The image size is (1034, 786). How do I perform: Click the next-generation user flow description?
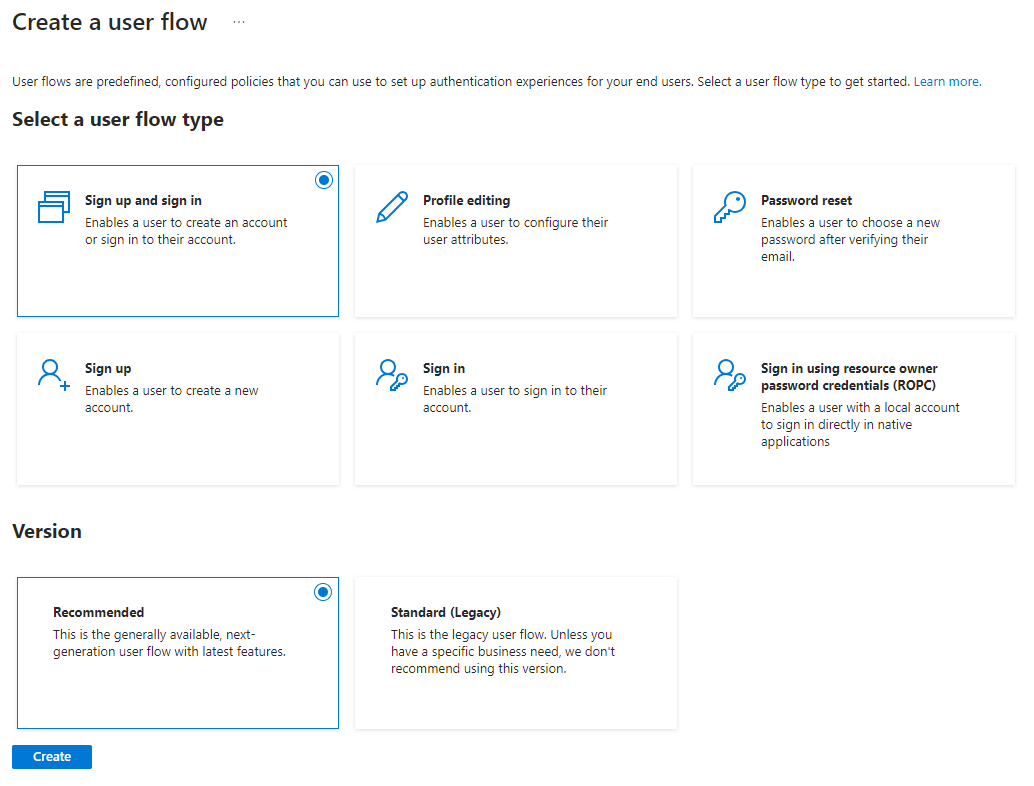point(169,644)
